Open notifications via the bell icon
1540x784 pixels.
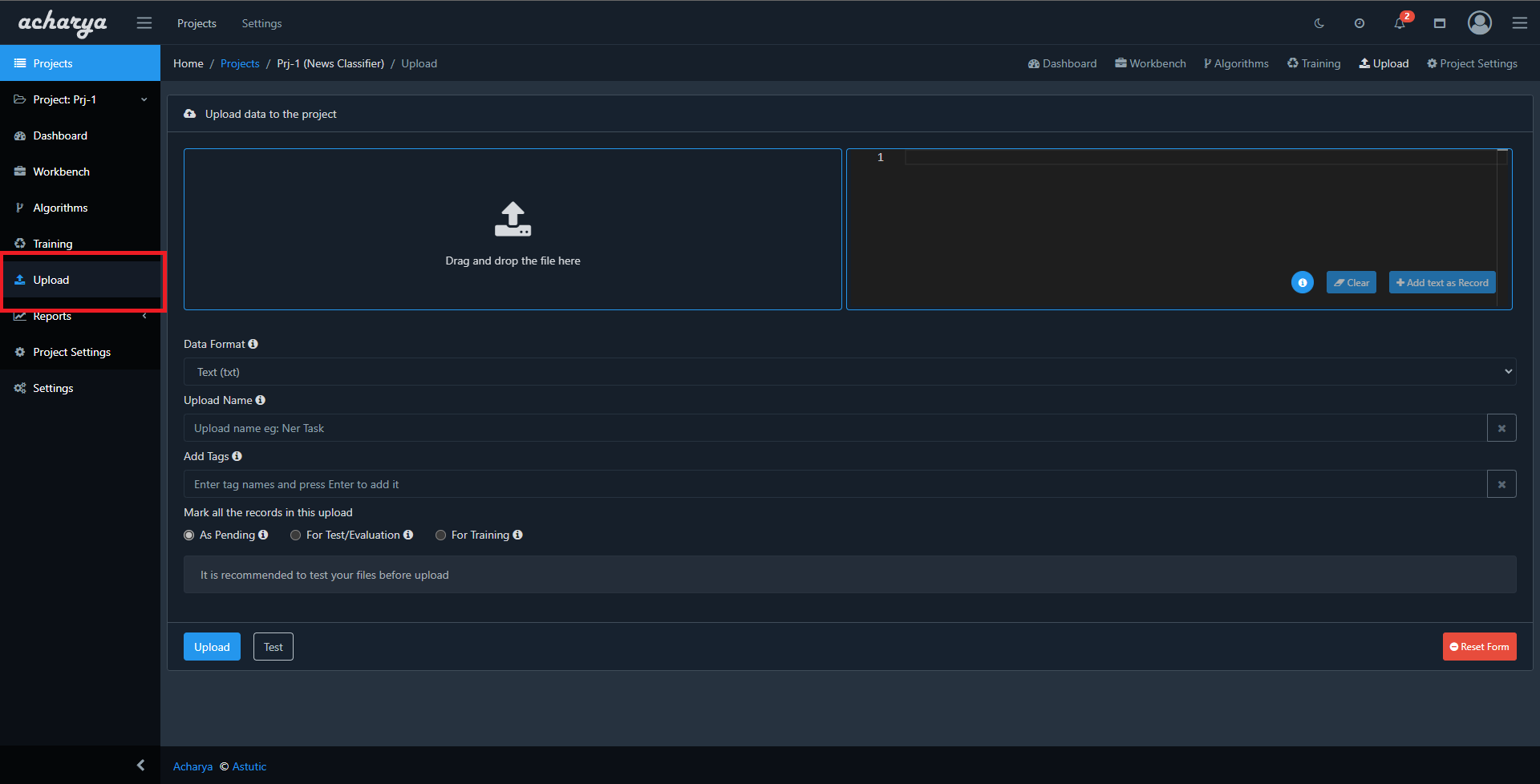click(x=1399, y=23)
